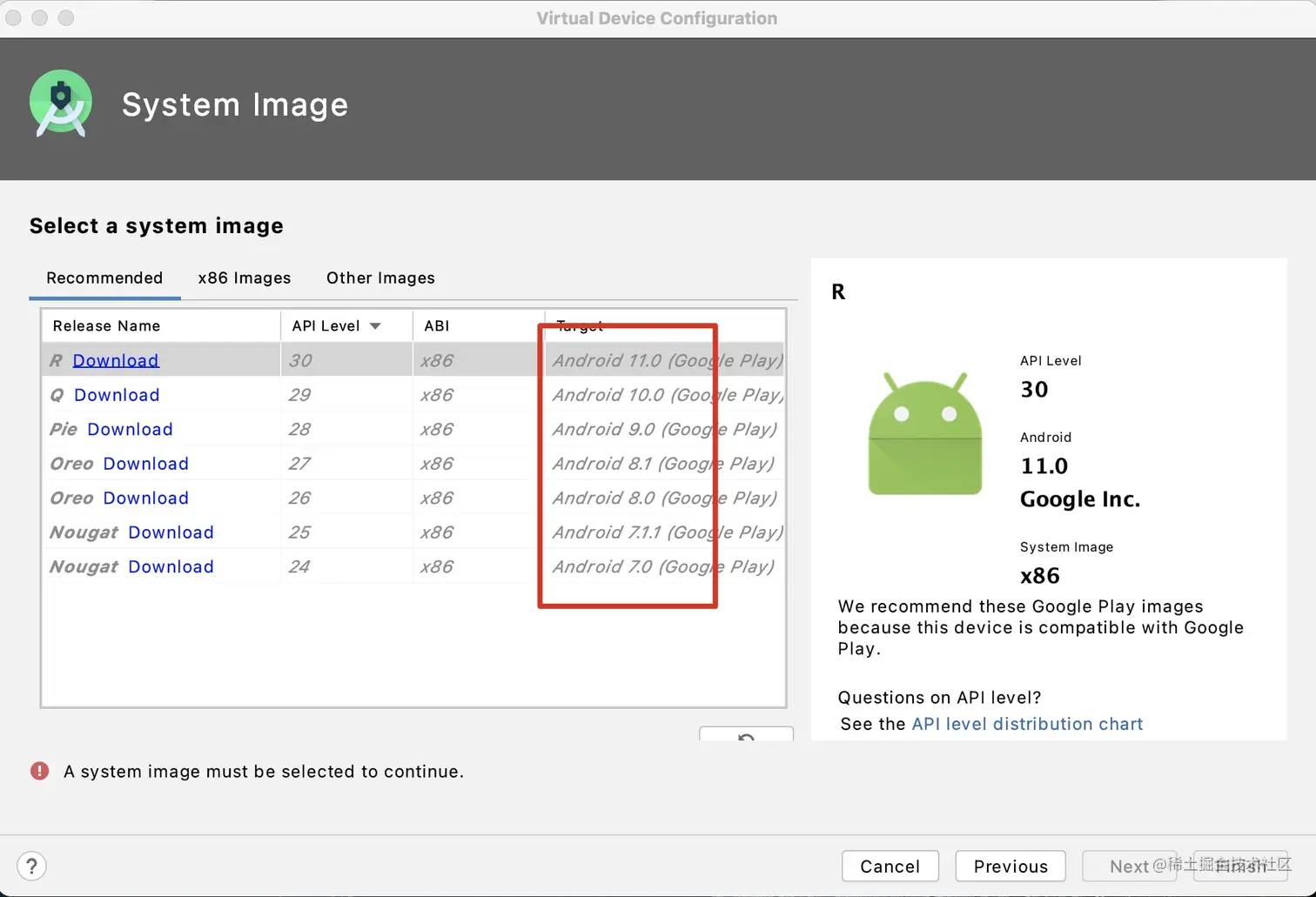Open help with the question mark button
The width and height of the screenshot is (1316, 897).
pyautogui.click(x=31, y=866)
